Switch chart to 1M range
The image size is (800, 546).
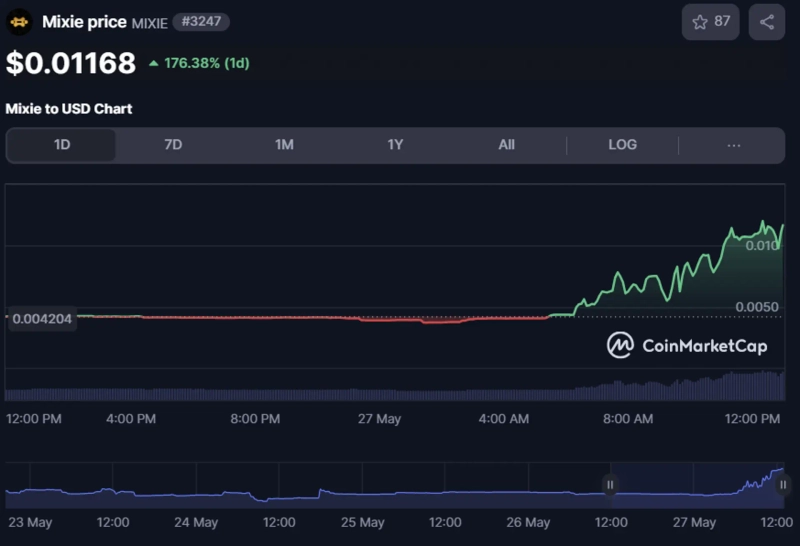click(x=284, y=145)
